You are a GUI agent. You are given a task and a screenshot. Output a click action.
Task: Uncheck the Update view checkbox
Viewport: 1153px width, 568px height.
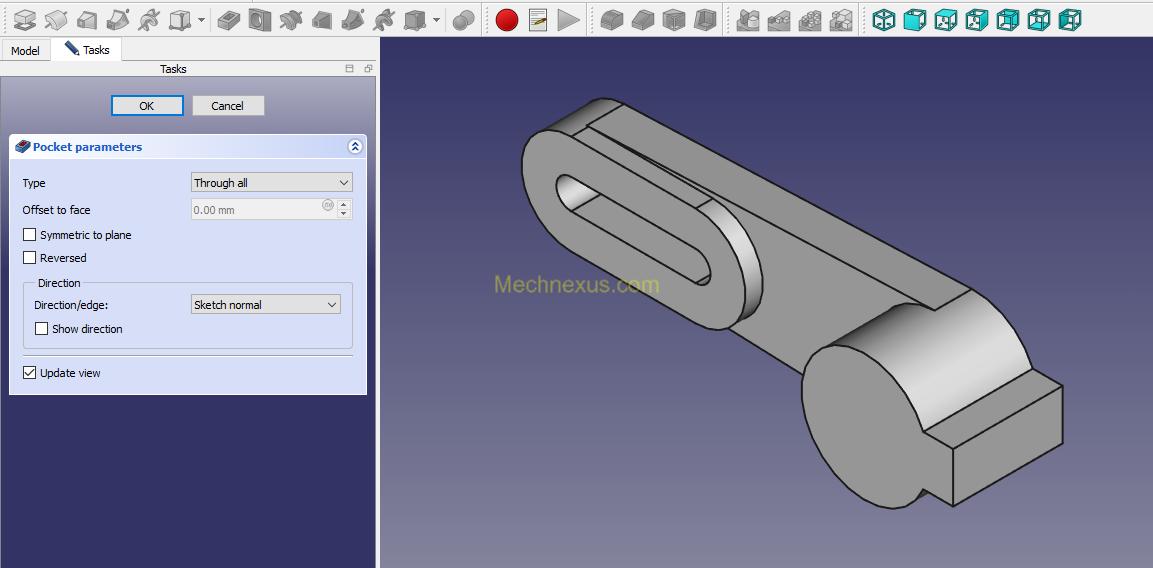pyautogui.click(x=29, y=372)
